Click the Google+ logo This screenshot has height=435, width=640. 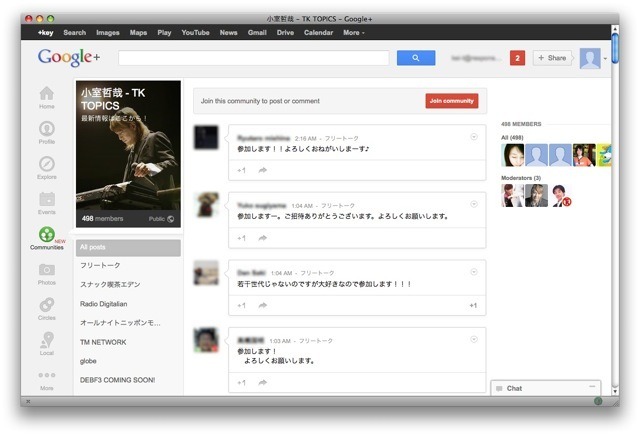point(69,57)
